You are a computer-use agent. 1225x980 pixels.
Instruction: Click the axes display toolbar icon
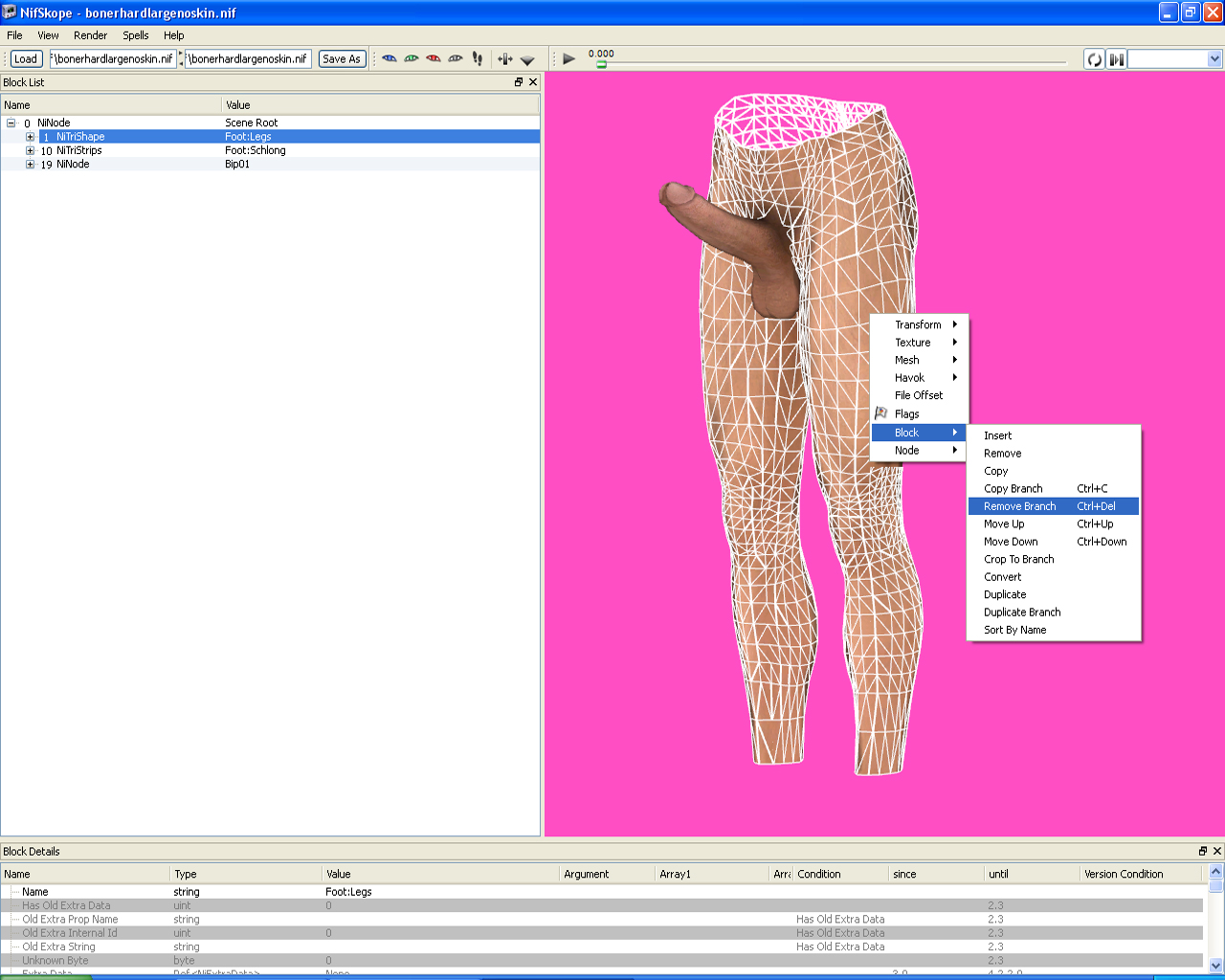click(x=505, y=59)
